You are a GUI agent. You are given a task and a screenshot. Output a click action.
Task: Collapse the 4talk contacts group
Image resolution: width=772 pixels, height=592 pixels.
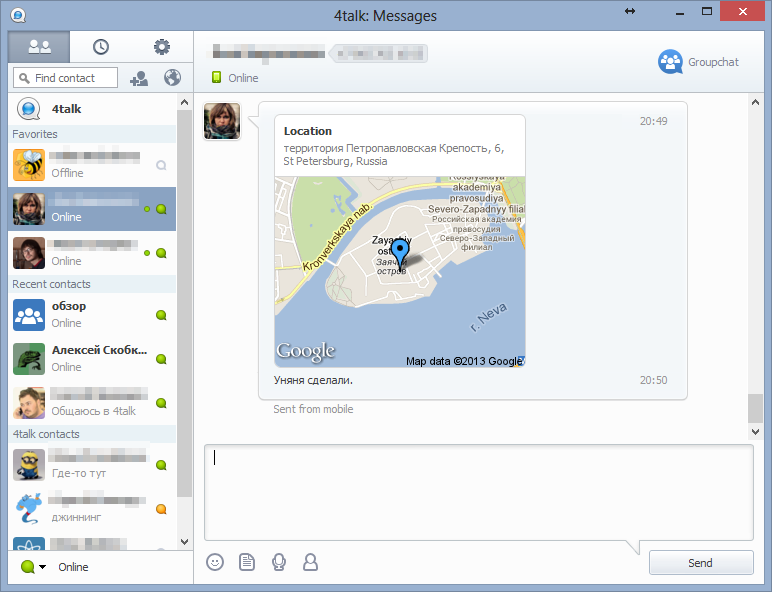[46, 434]
